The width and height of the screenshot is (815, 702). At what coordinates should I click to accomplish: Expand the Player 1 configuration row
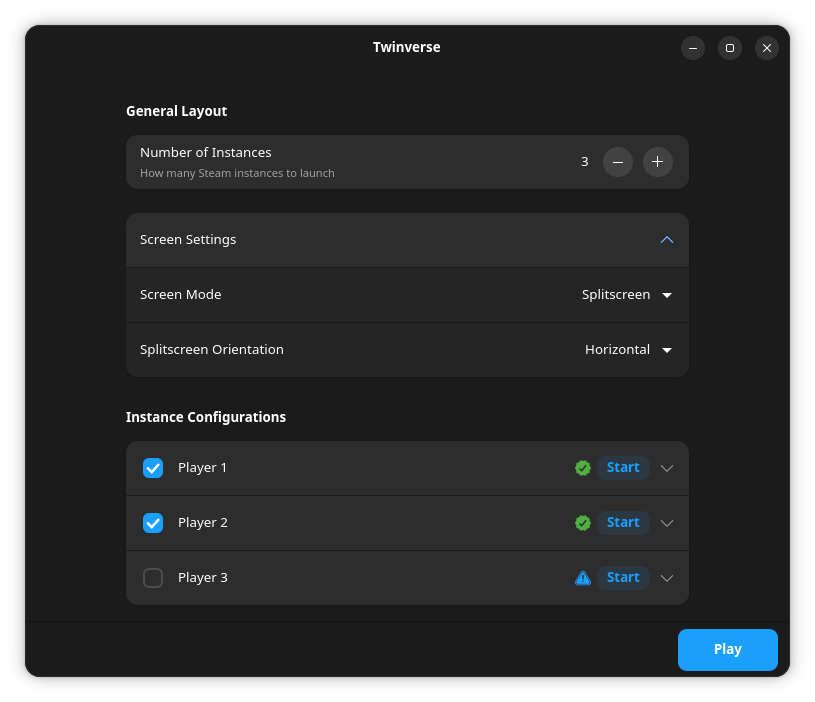[666, 468]
